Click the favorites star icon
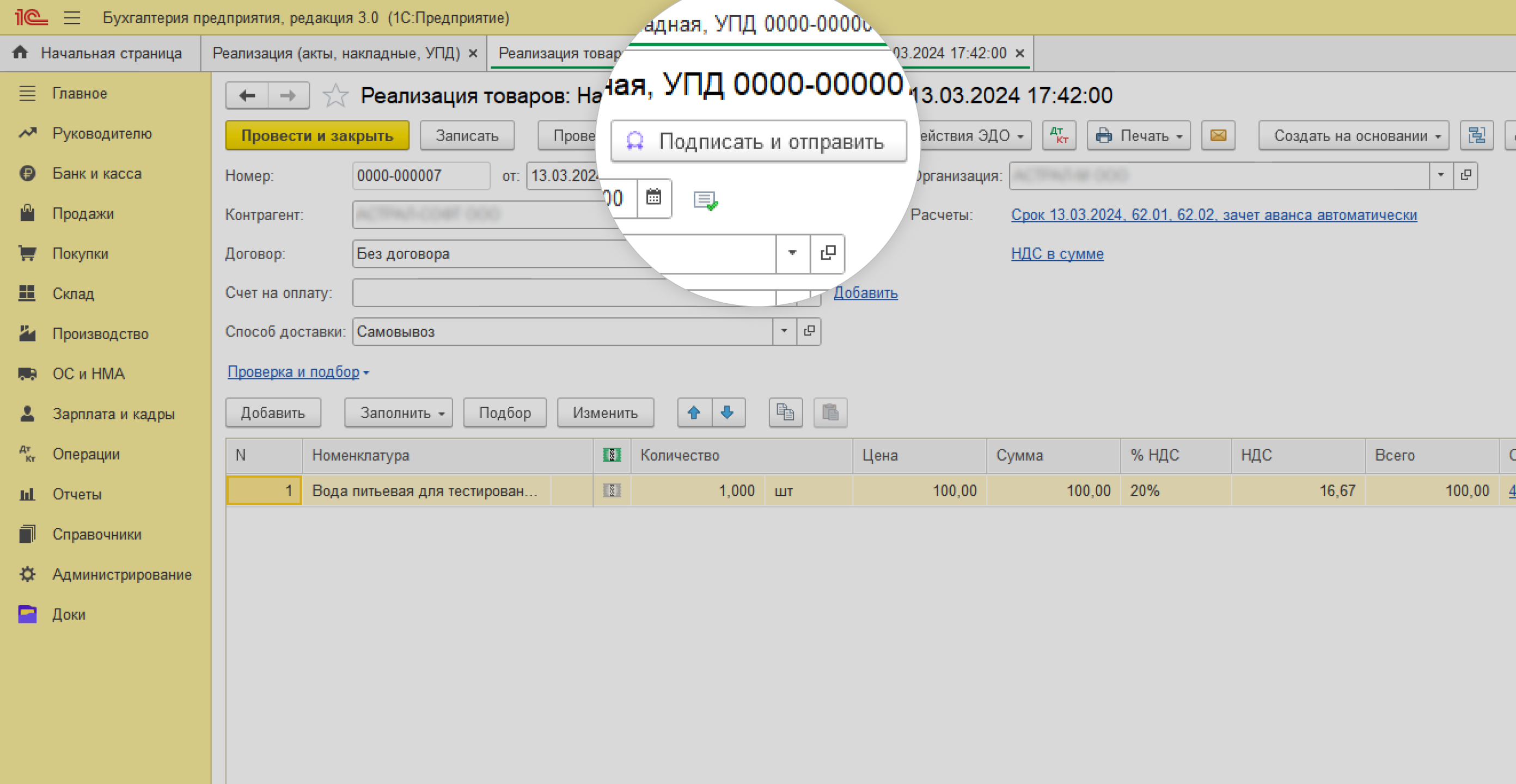 [335, 95]
